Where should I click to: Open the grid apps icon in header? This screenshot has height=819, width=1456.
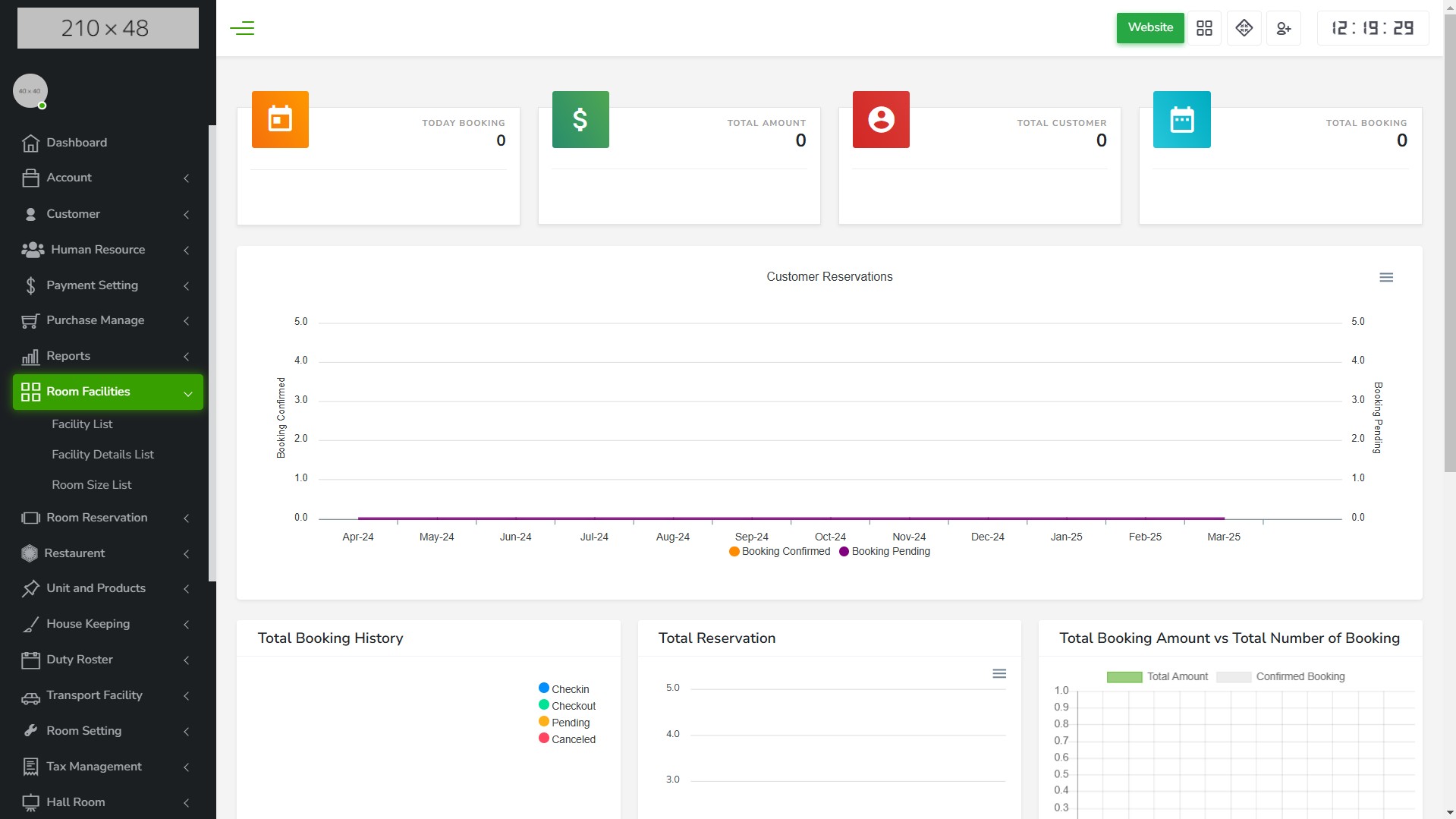pyautogui.click(x=1204, y=29)
